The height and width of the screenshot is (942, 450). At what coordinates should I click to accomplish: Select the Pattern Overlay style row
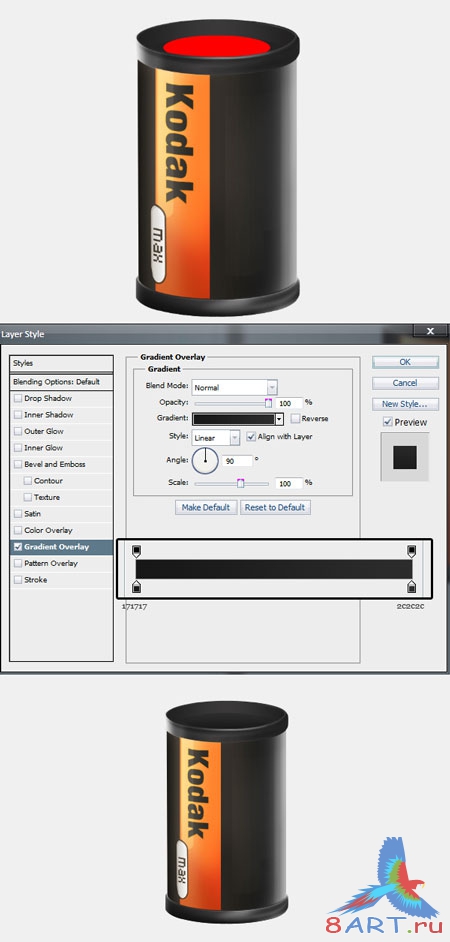click(x=61, y=564)
